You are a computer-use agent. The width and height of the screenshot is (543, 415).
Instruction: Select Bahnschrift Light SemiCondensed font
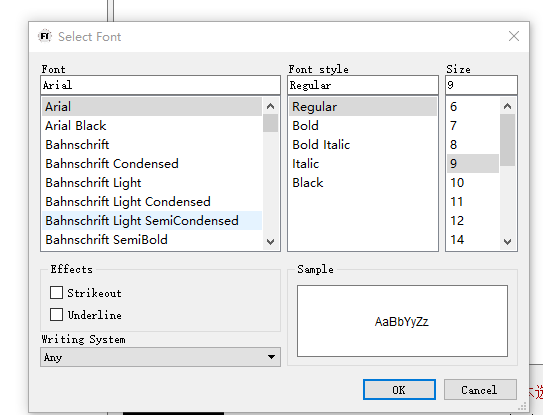152,221
